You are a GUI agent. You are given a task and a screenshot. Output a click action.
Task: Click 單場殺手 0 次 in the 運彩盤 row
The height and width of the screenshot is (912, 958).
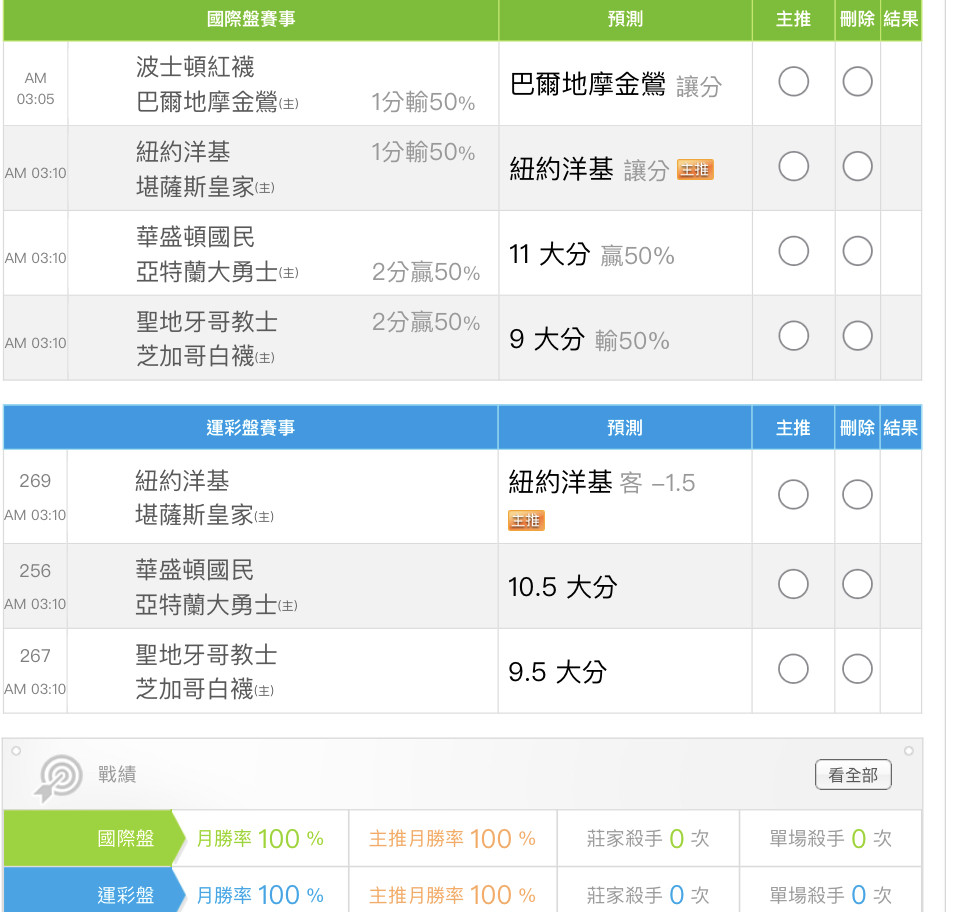click(830, 895)
